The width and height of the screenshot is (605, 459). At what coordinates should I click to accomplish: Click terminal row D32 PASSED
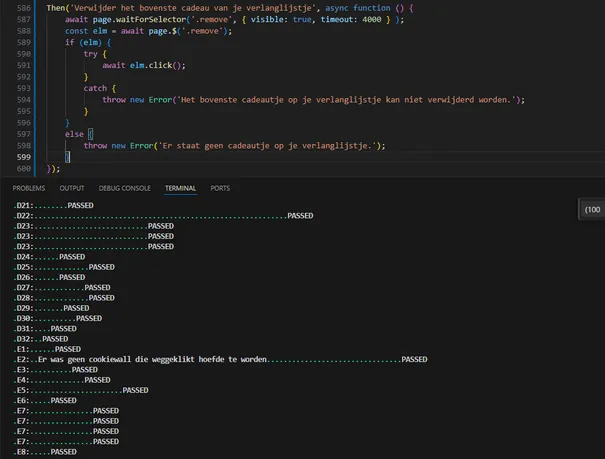click(x=41, y=339)
